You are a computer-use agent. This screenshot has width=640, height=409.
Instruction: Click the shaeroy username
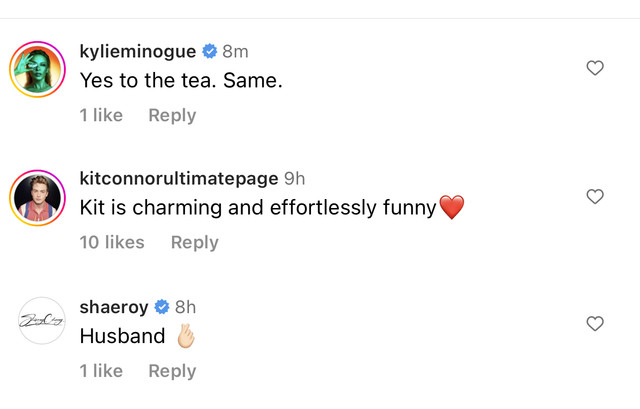114,307
